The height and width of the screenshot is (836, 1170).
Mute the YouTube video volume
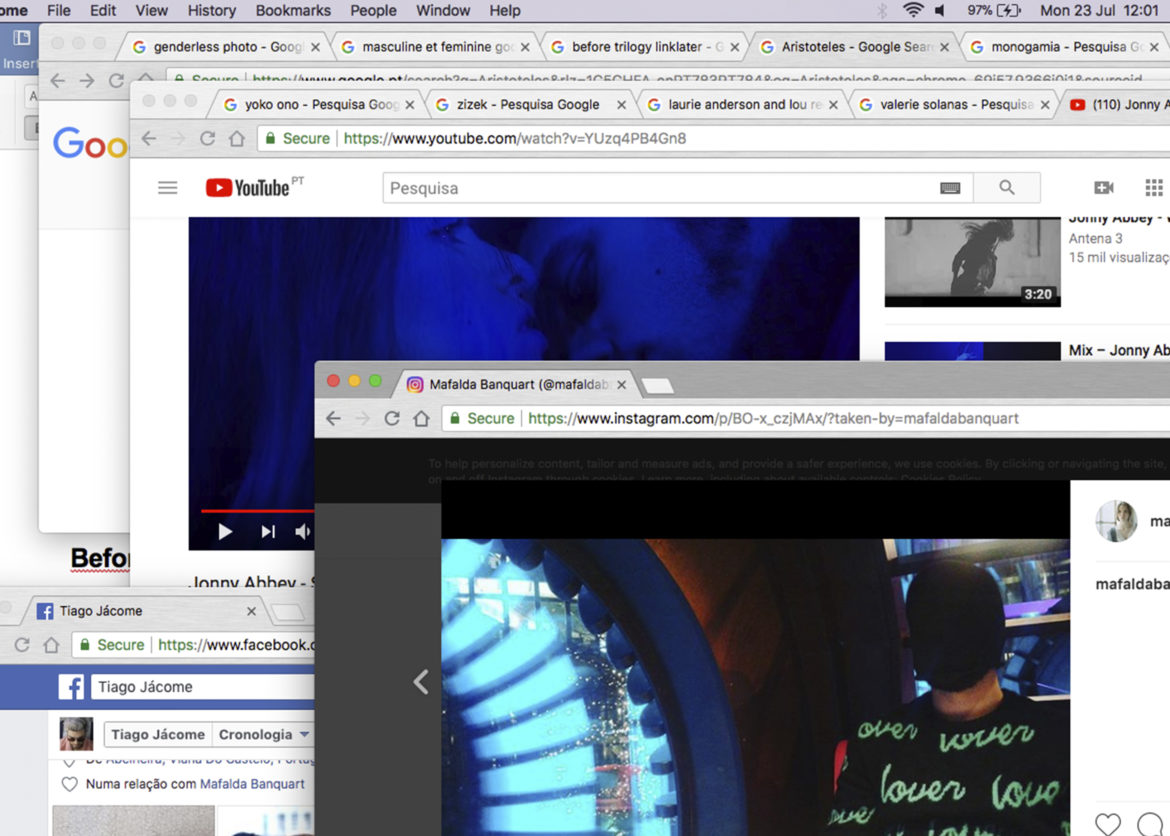(302, 532)
